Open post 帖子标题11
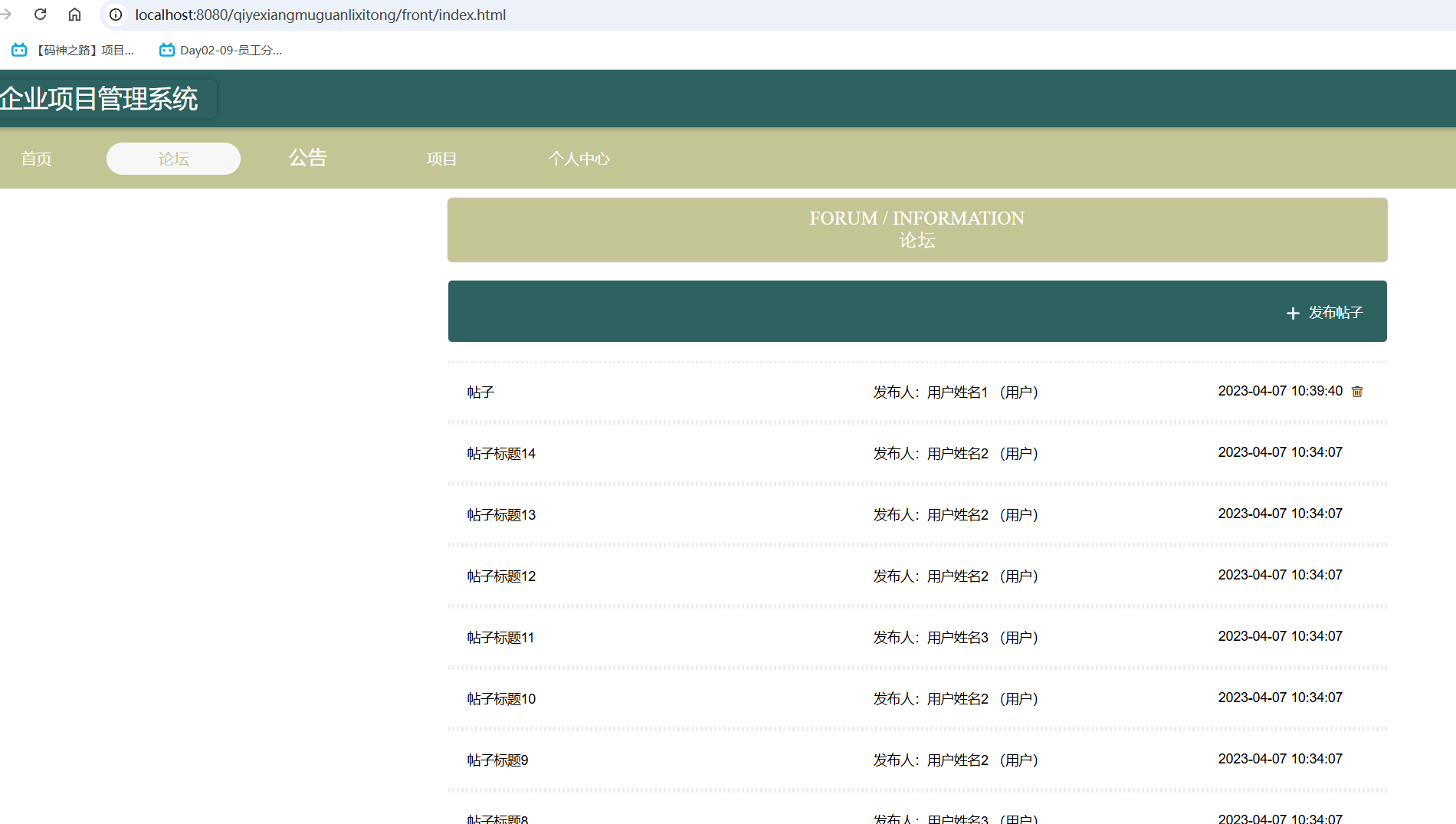The width and height of the screenshot is (1456, 824). 500,638
